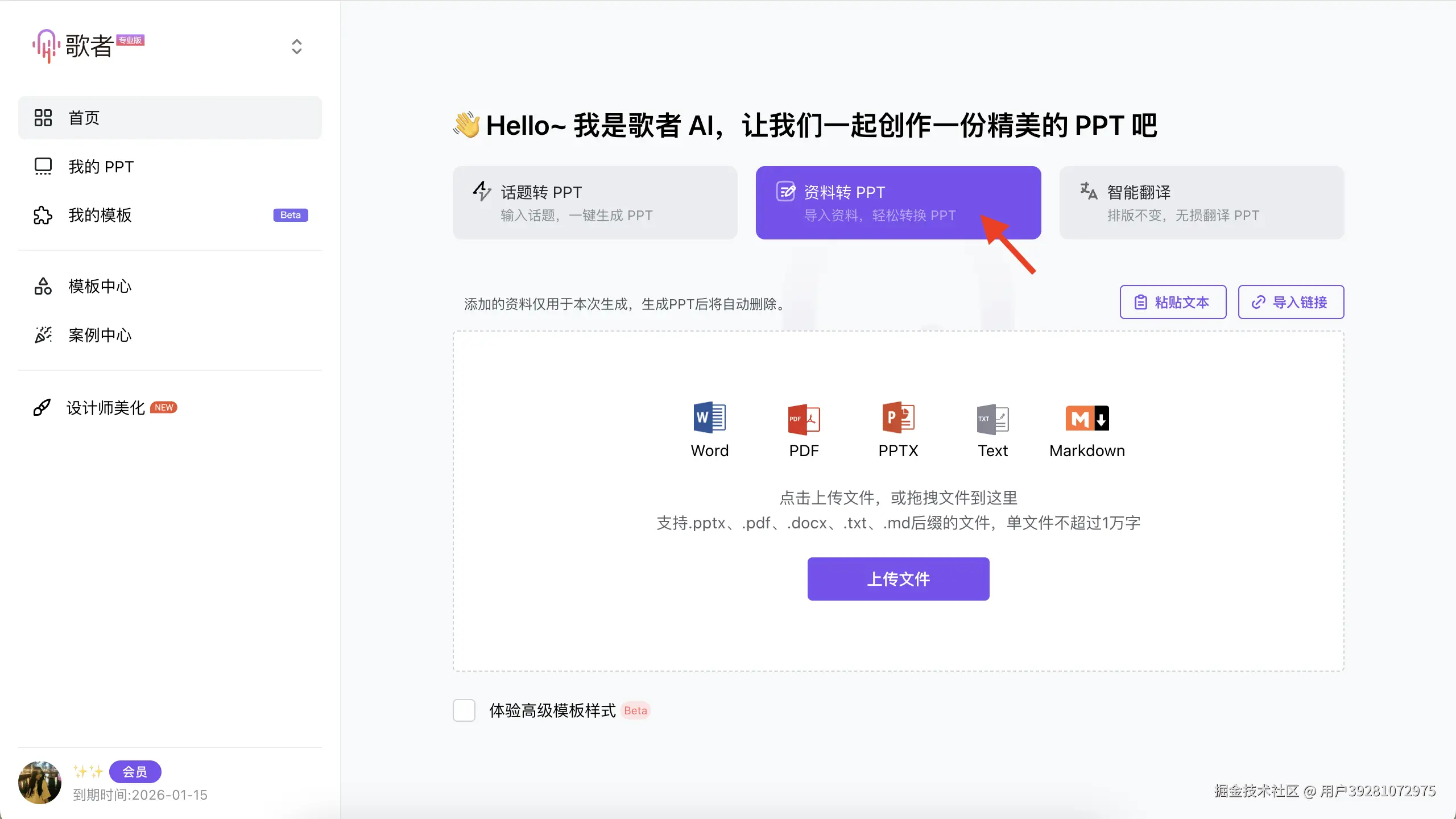Click the PDF file type icon
Image resolution: width=1456 pixels, height=819 pixels.
pos(804,419)
